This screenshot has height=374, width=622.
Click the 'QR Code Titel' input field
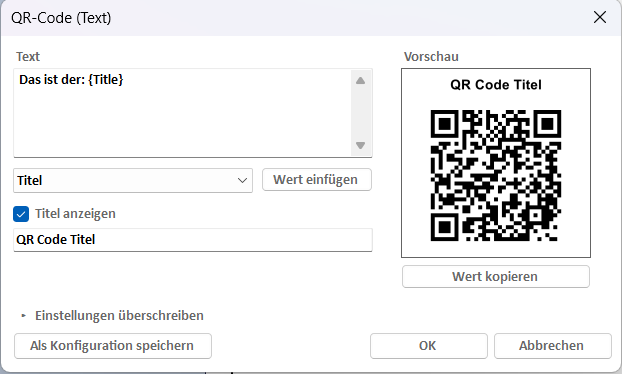[193, 240]
